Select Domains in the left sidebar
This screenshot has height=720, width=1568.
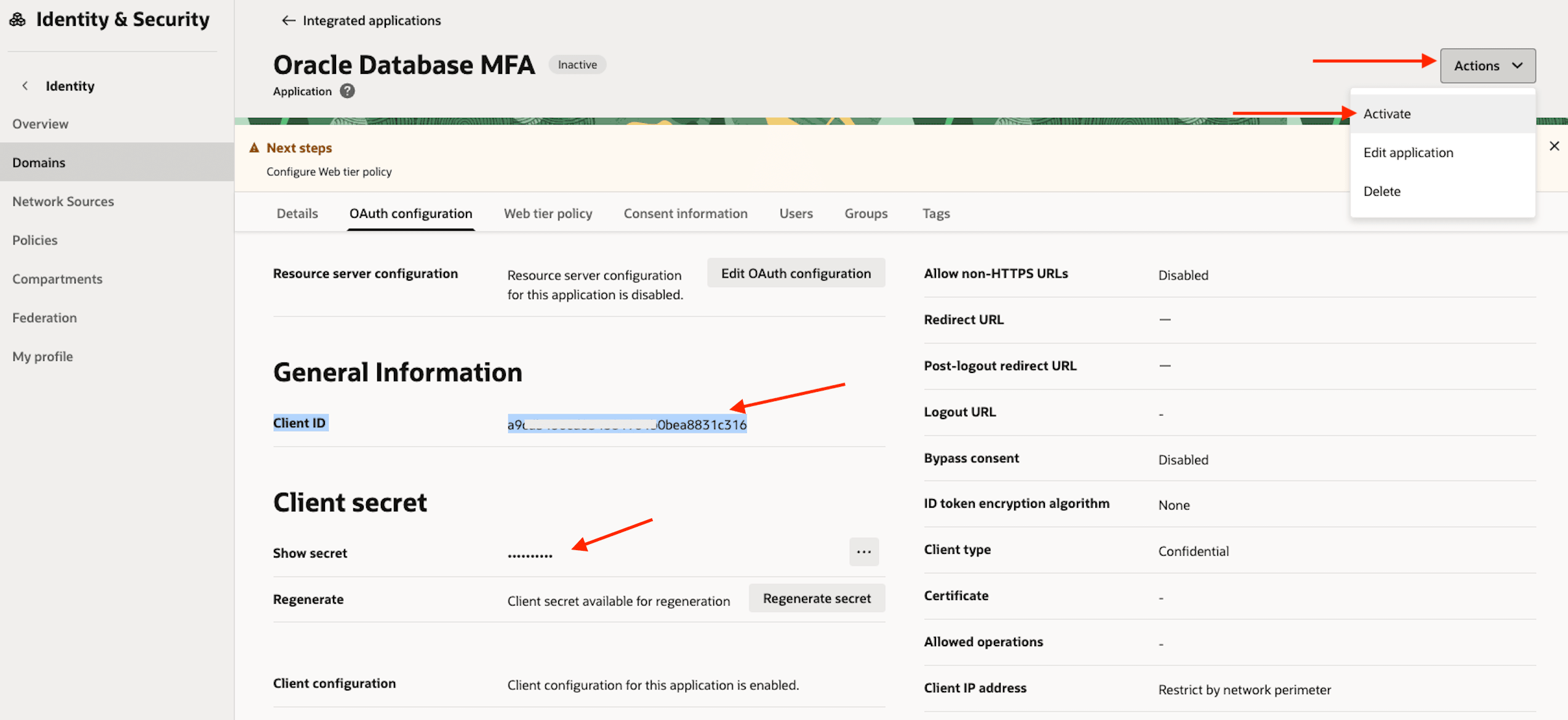coord(39,162)
